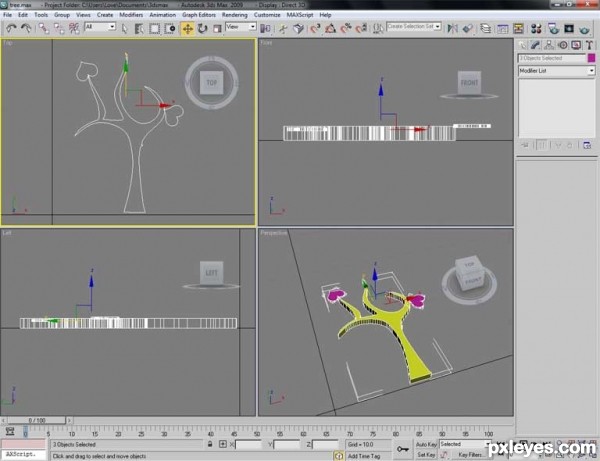Switch to the Utilities hammer tab
Viewport: 600px width, 461px height.
pos(589,45)
